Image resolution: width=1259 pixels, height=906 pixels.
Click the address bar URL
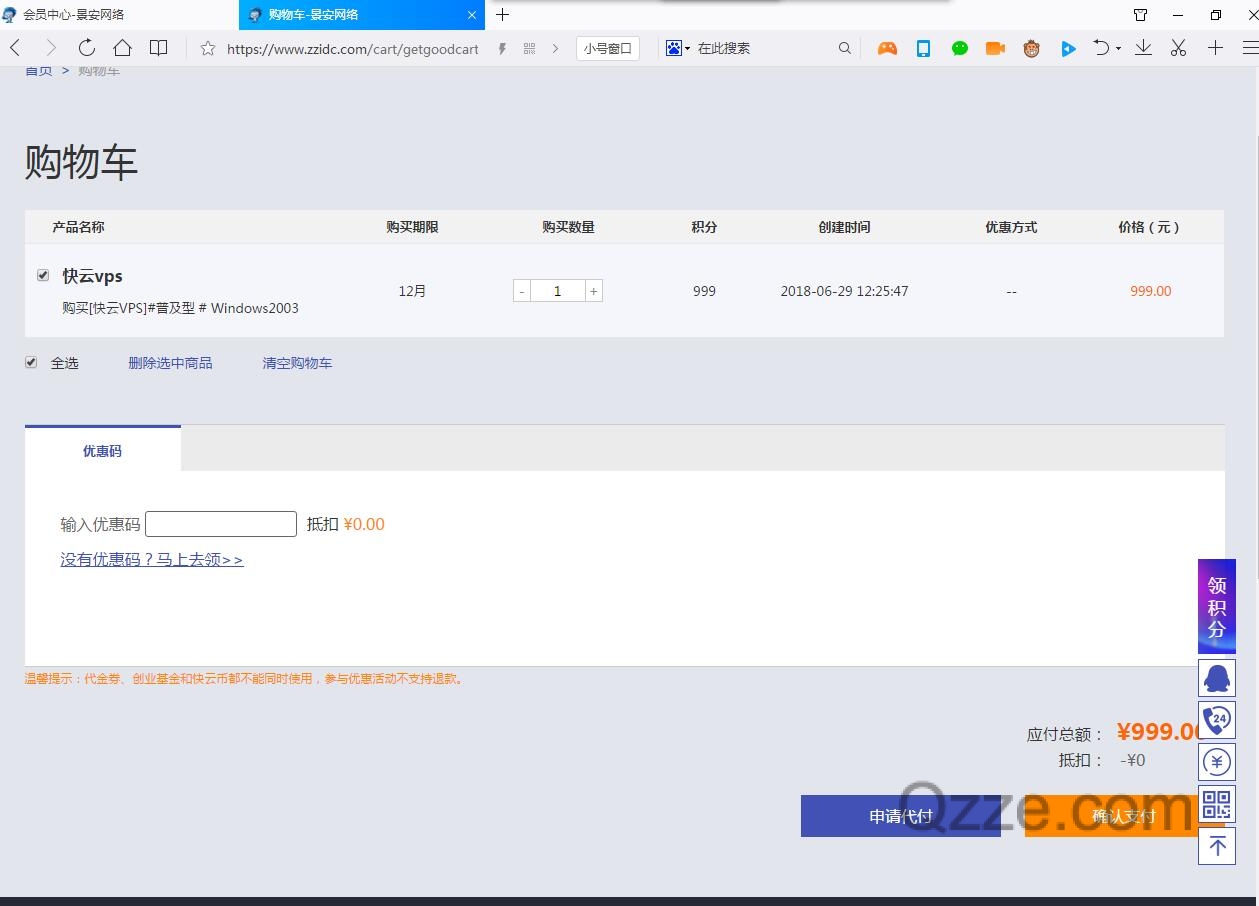click(x=352, y=49)
